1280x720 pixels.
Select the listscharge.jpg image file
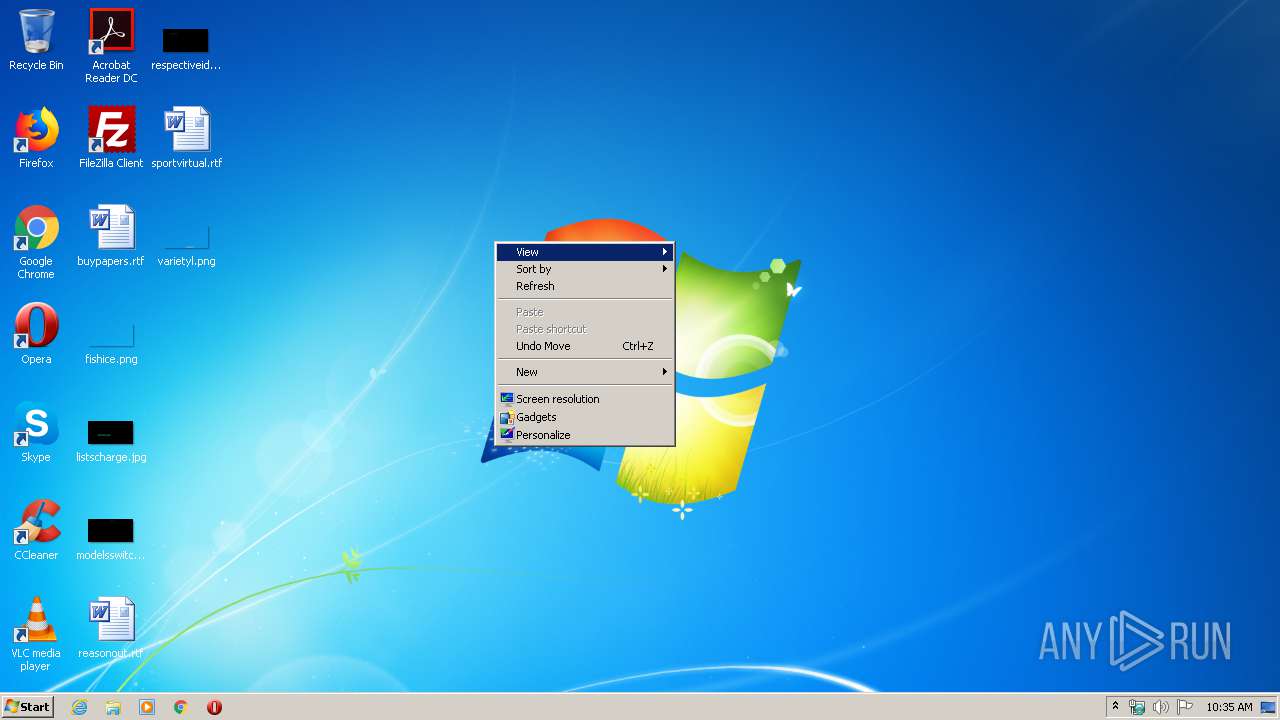[x=111, y=442]
